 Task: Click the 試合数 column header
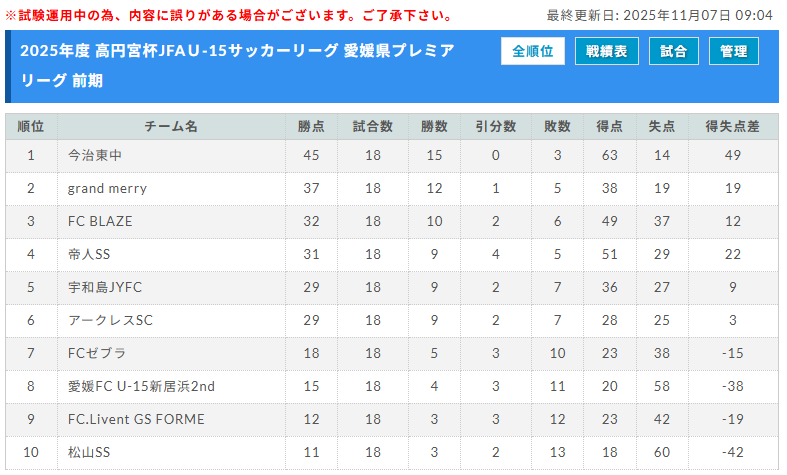click(373, 127)
